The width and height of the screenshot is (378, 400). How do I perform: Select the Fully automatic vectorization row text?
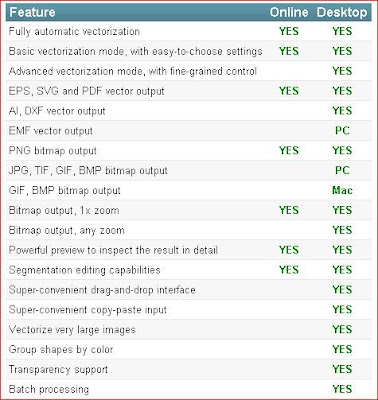click(x=74, y=31)
